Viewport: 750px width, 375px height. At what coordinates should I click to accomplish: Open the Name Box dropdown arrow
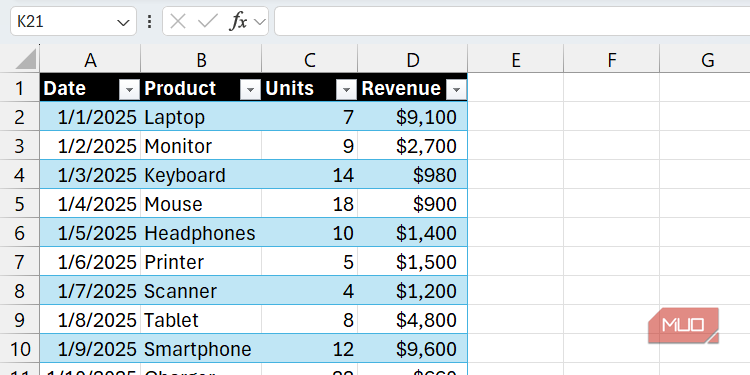tap(123, 22)
